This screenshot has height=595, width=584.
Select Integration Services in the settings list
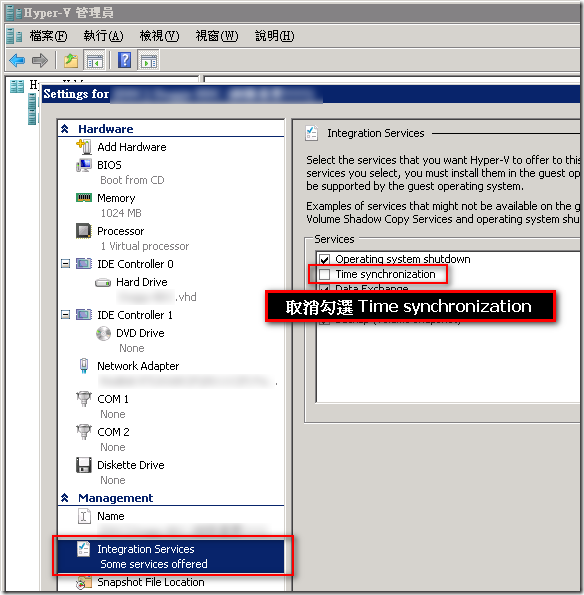coord(170,556)
